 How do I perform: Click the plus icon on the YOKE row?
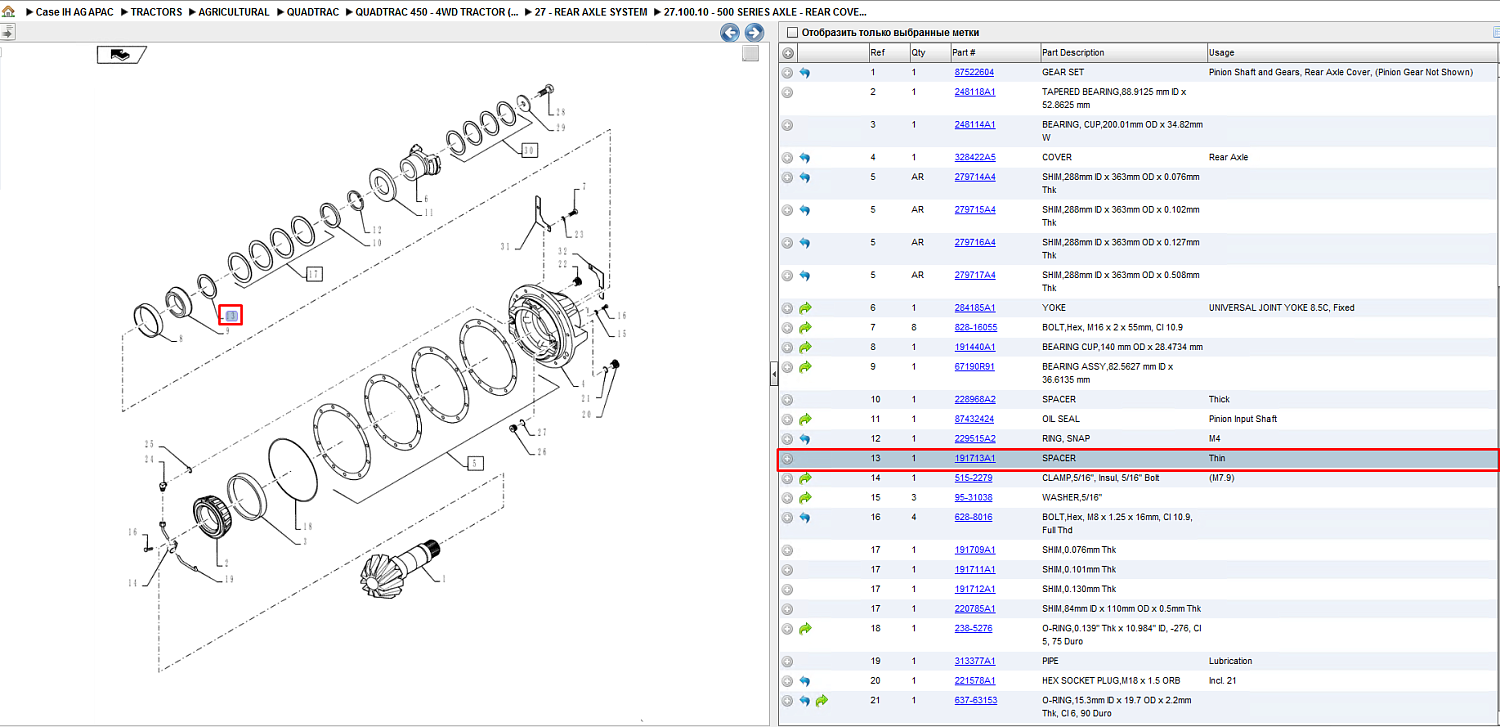pyautogui.click(x=788, y=308)
